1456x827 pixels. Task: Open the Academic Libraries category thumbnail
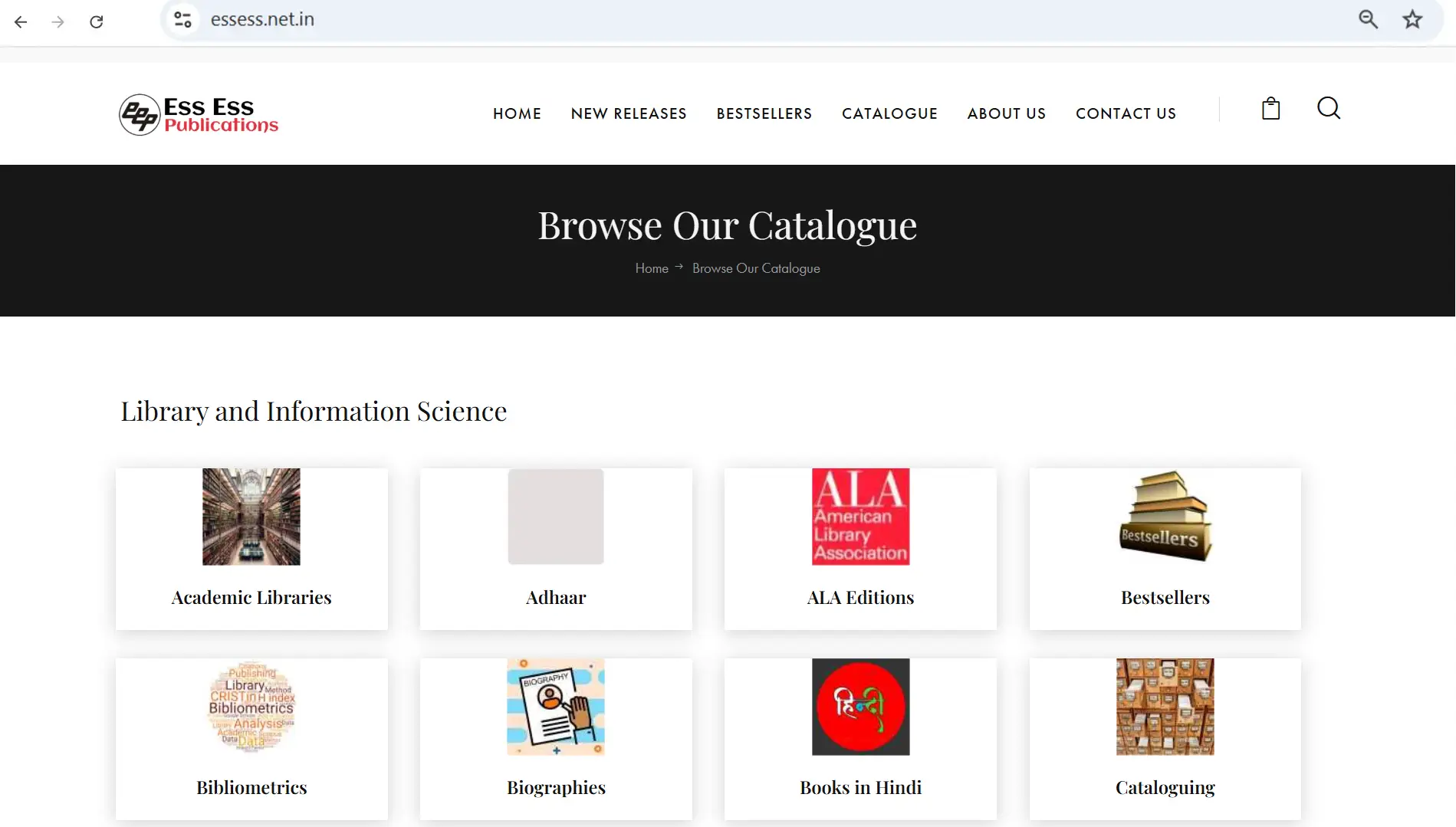pos(251,517)
